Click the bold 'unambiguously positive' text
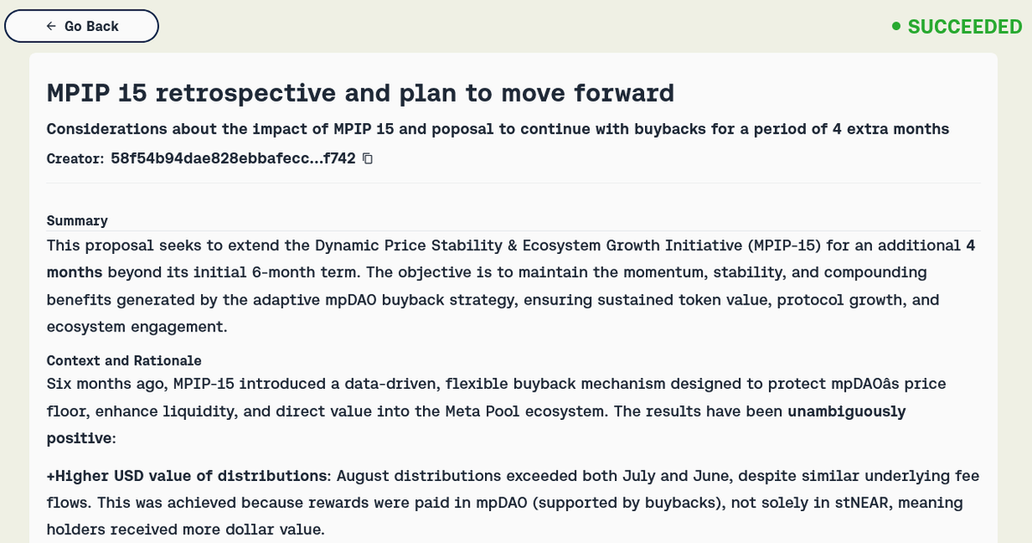 coord(846,411)
